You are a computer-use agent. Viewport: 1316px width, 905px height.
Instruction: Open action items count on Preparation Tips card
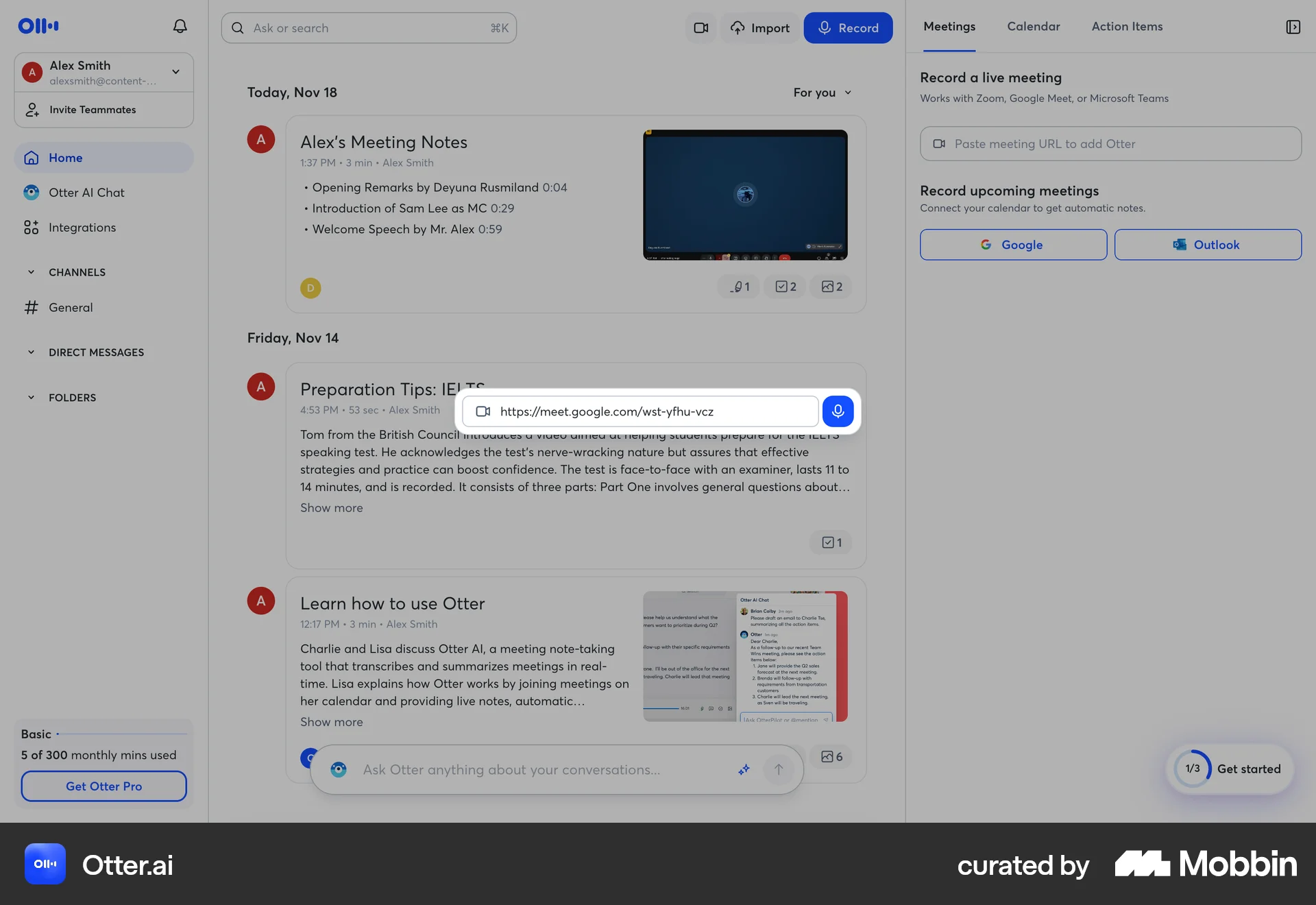831,542
